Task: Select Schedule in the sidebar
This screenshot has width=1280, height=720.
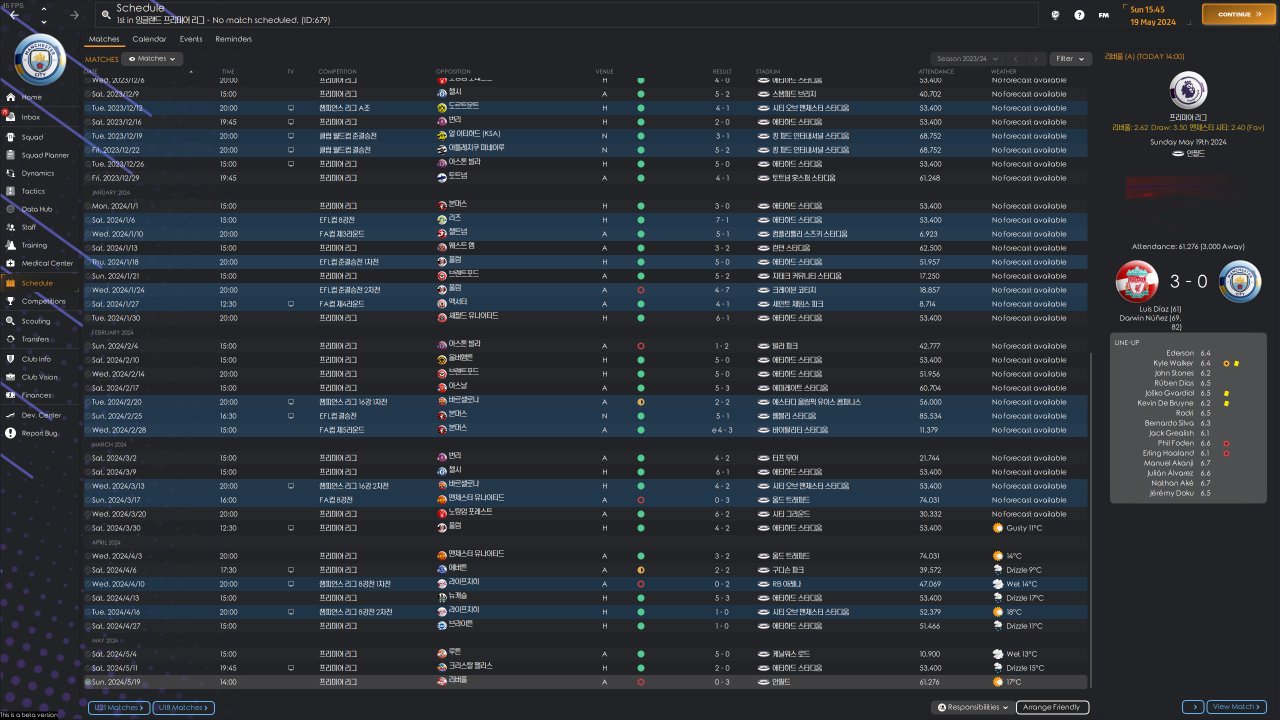Action: (x=37, y=283)
